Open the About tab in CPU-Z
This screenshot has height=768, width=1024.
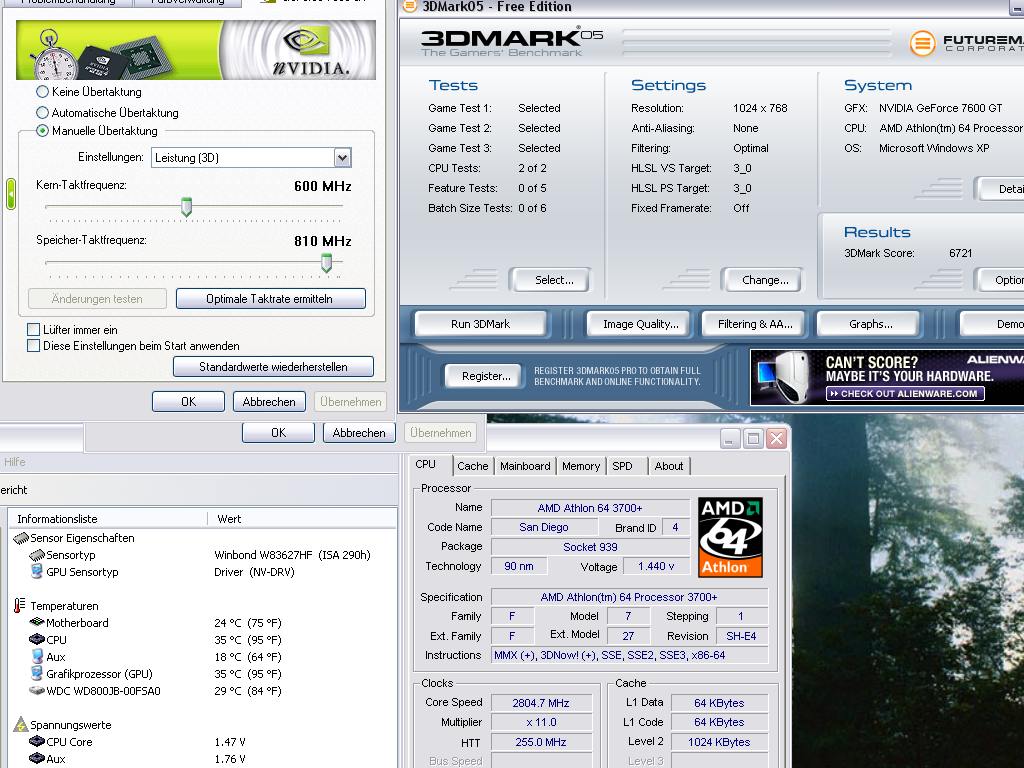point(669,466)
